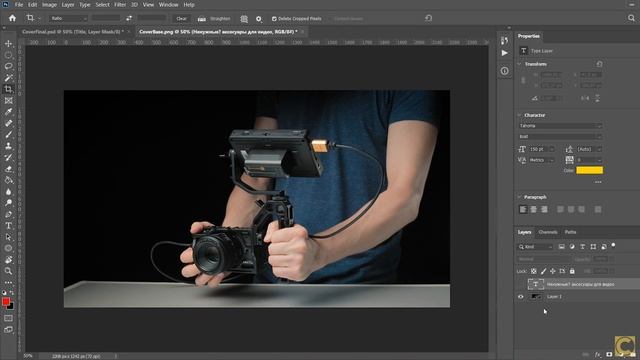The height and width of the screenshot is (360, 640).
Task: Switch to the Paths tab
Action: coord(570,232)
